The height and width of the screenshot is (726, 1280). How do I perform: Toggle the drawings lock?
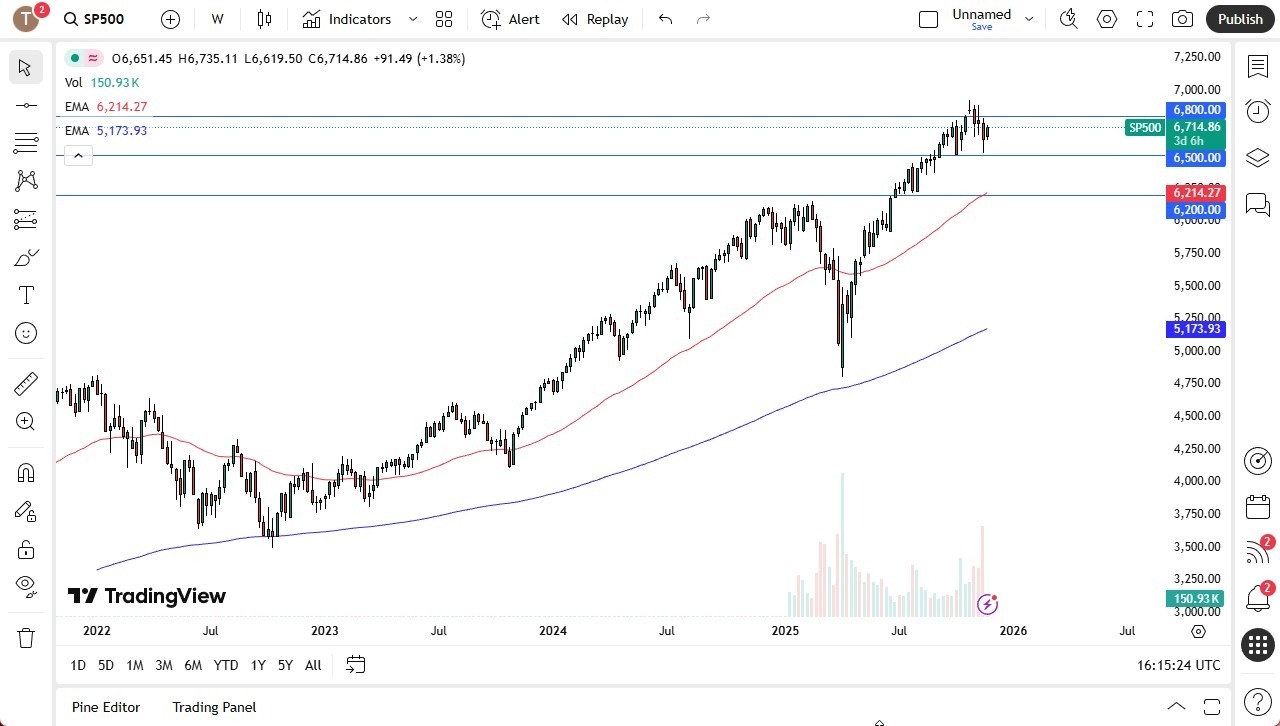tap(25, 549)
